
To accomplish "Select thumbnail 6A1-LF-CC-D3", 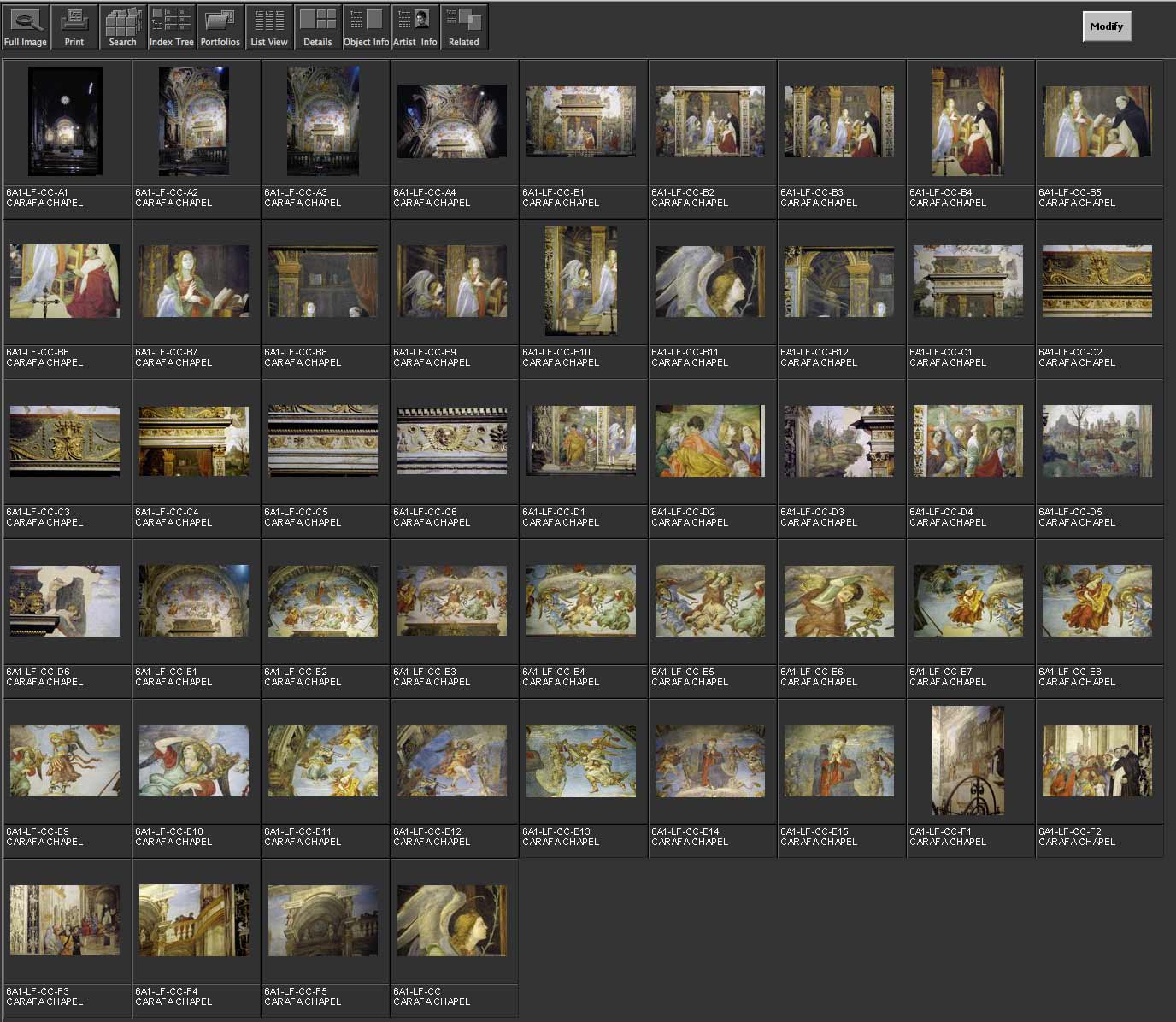I will [839, 441].
